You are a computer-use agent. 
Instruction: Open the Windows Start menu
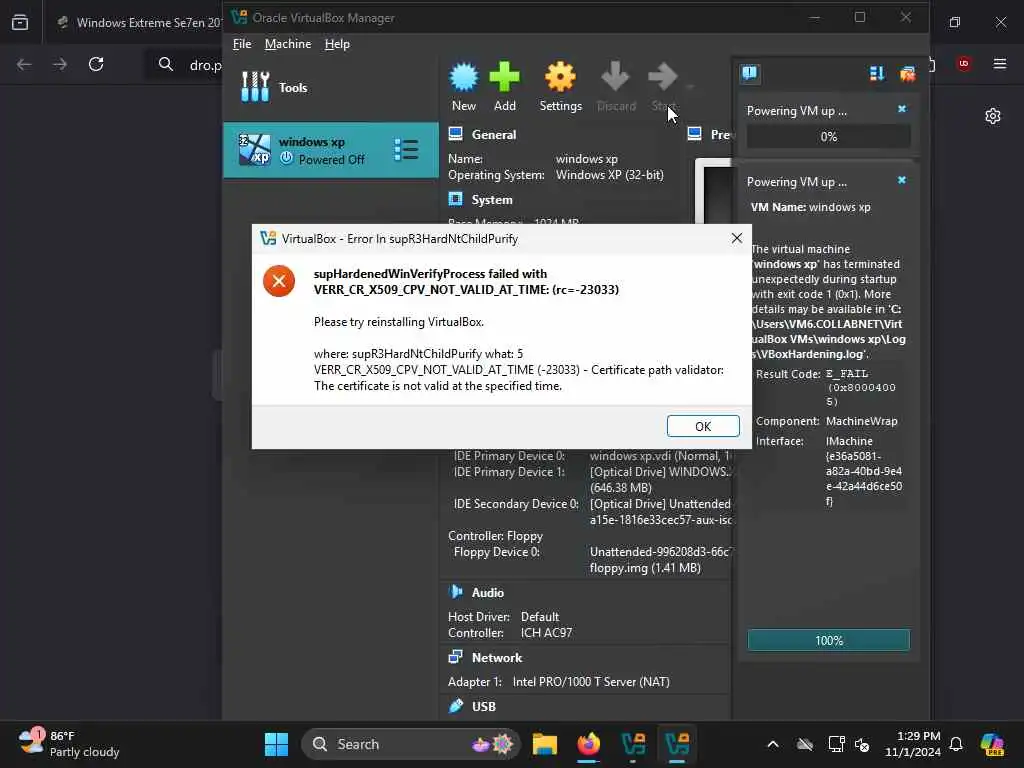[x=276, y=744]
